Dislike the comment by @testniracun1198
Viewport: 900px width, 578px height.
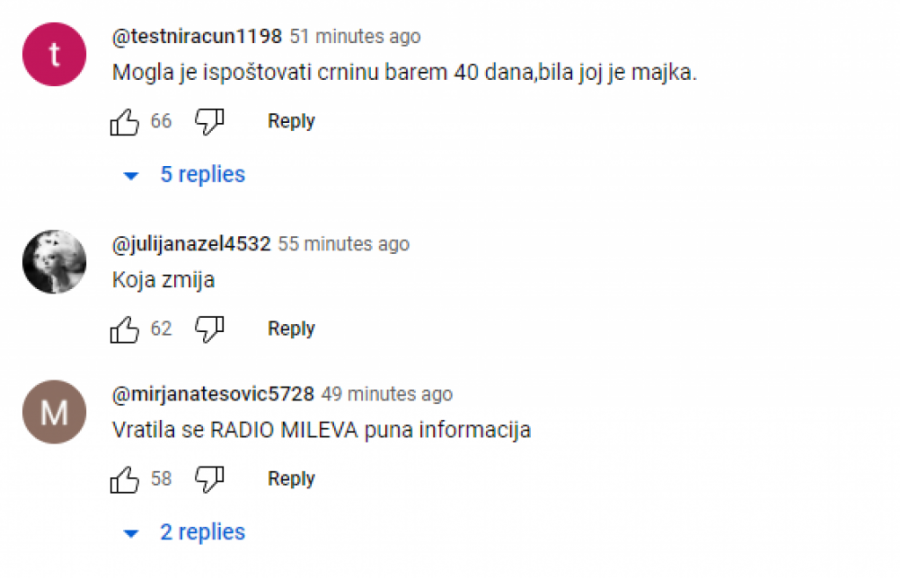[210, 122]
